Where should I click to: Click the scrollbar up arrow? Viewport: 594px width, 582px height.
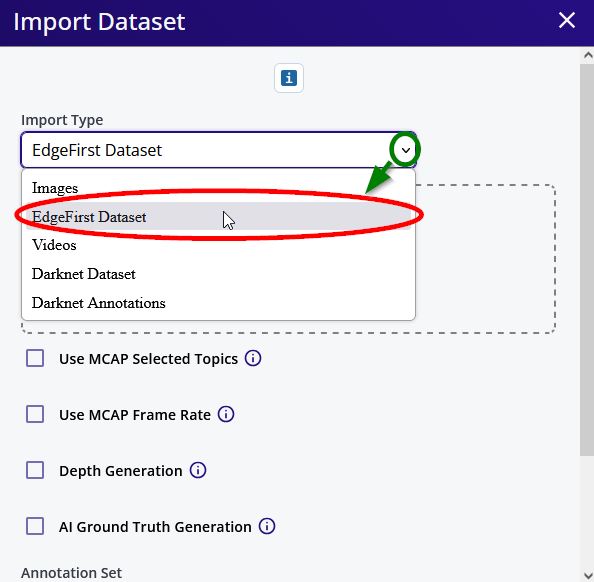pyautogui.click(x=587, y=56)
